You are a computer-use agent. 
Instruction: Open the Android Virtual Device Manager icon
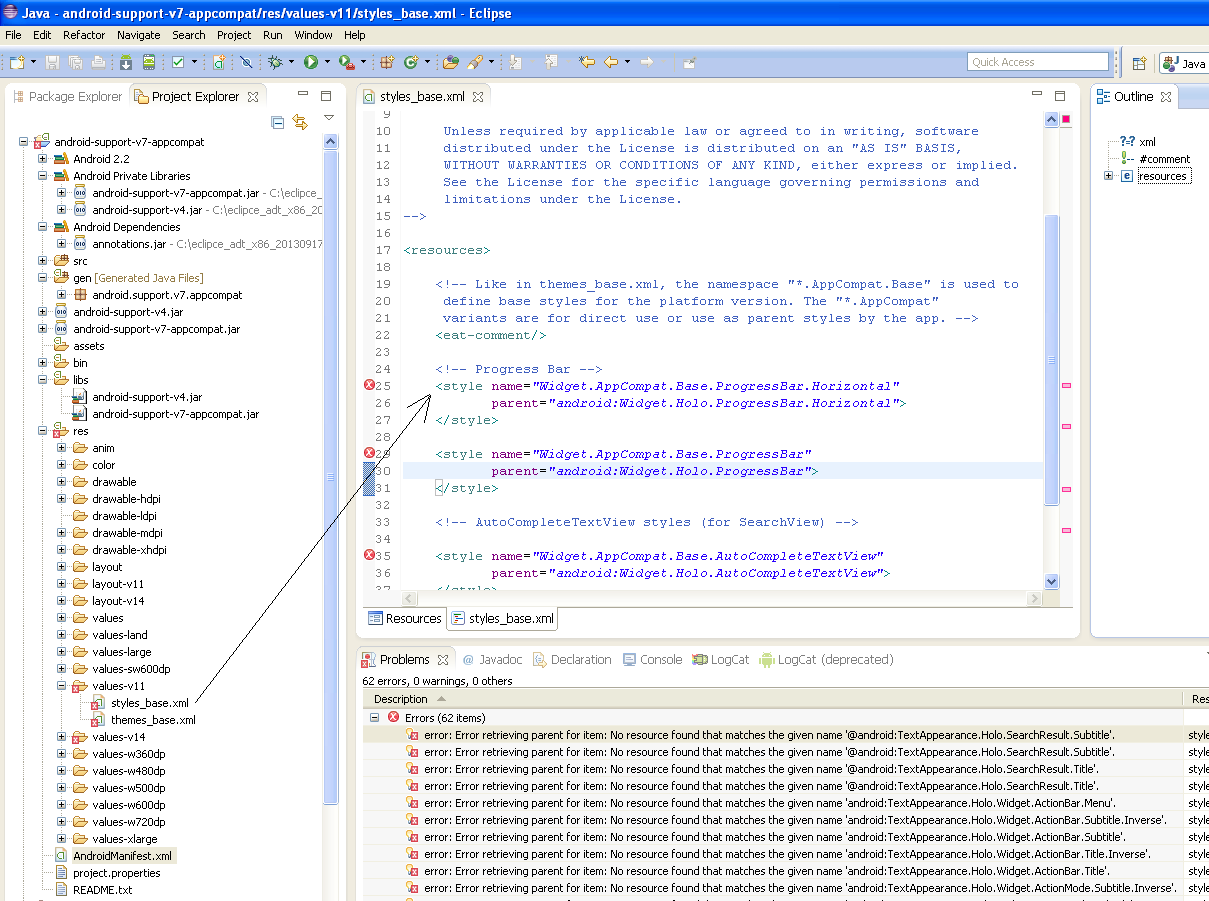[149, 62]
